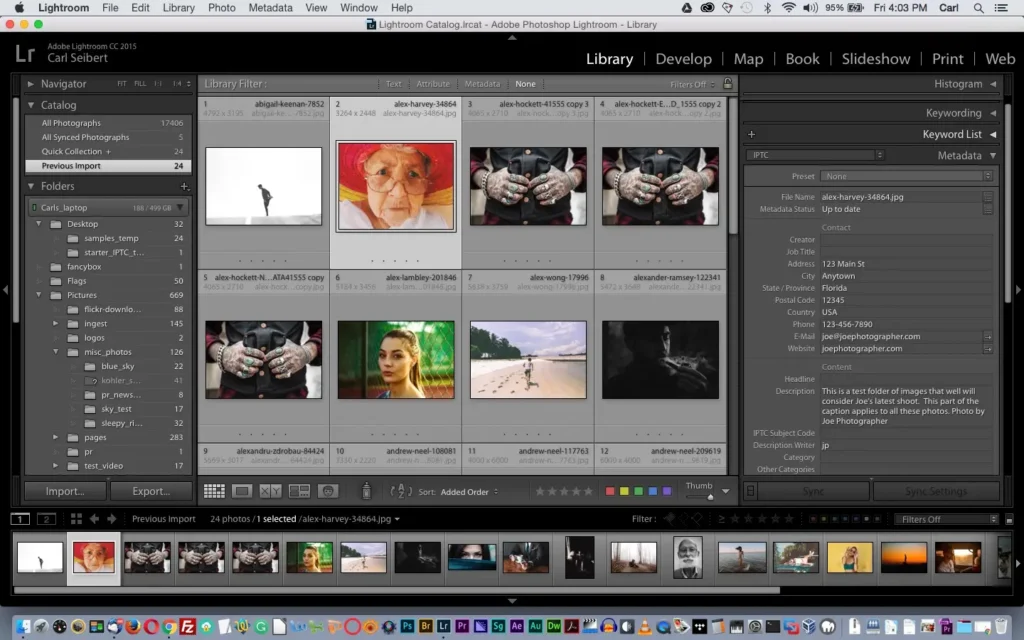Open Compare view (X|Y) icon
Viewport: 1024px width, 640px height.
(x=270, y=491)
